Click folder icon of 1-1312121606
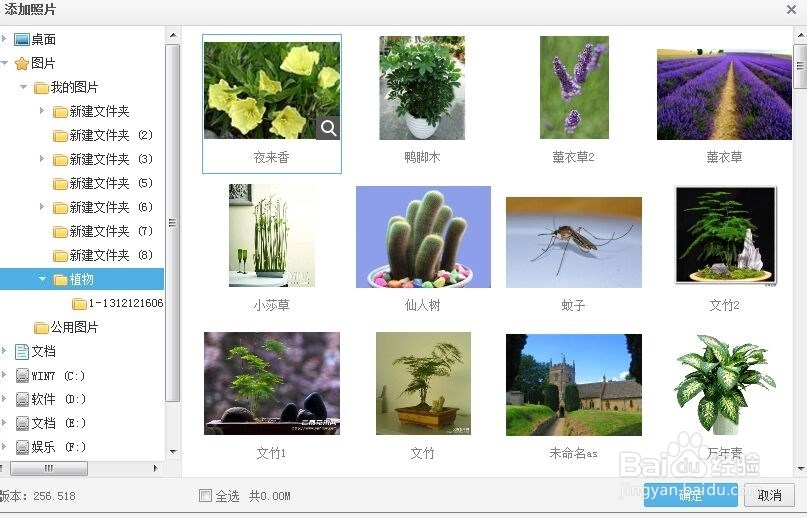 79,303
